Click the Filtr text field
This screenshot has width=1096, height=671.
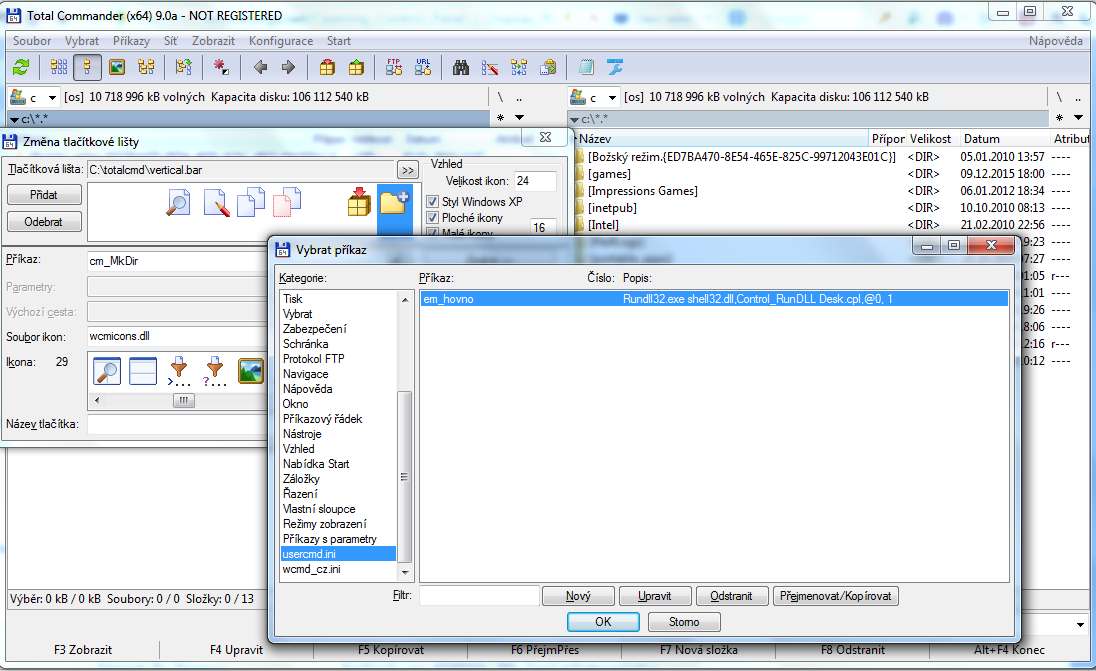(x=478, y=596)
